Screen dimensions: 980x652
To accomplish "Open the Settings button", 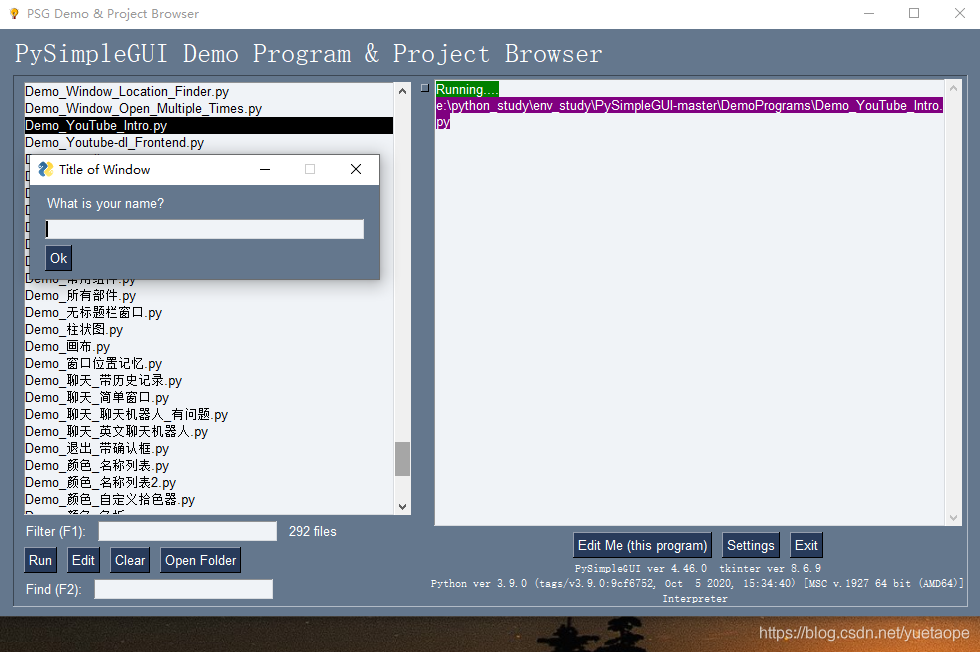I will (x=751, y=545).
